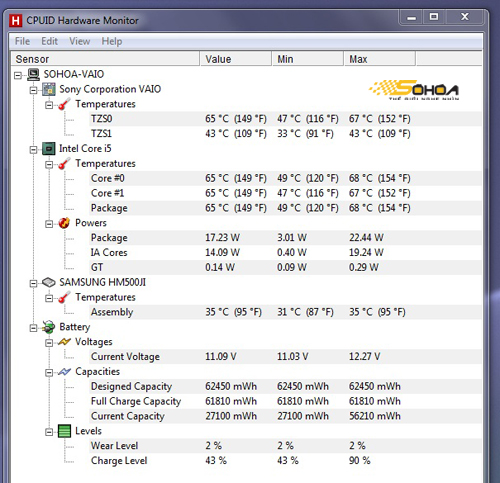Click the SOHOA-VAIO computer icon

33,74
